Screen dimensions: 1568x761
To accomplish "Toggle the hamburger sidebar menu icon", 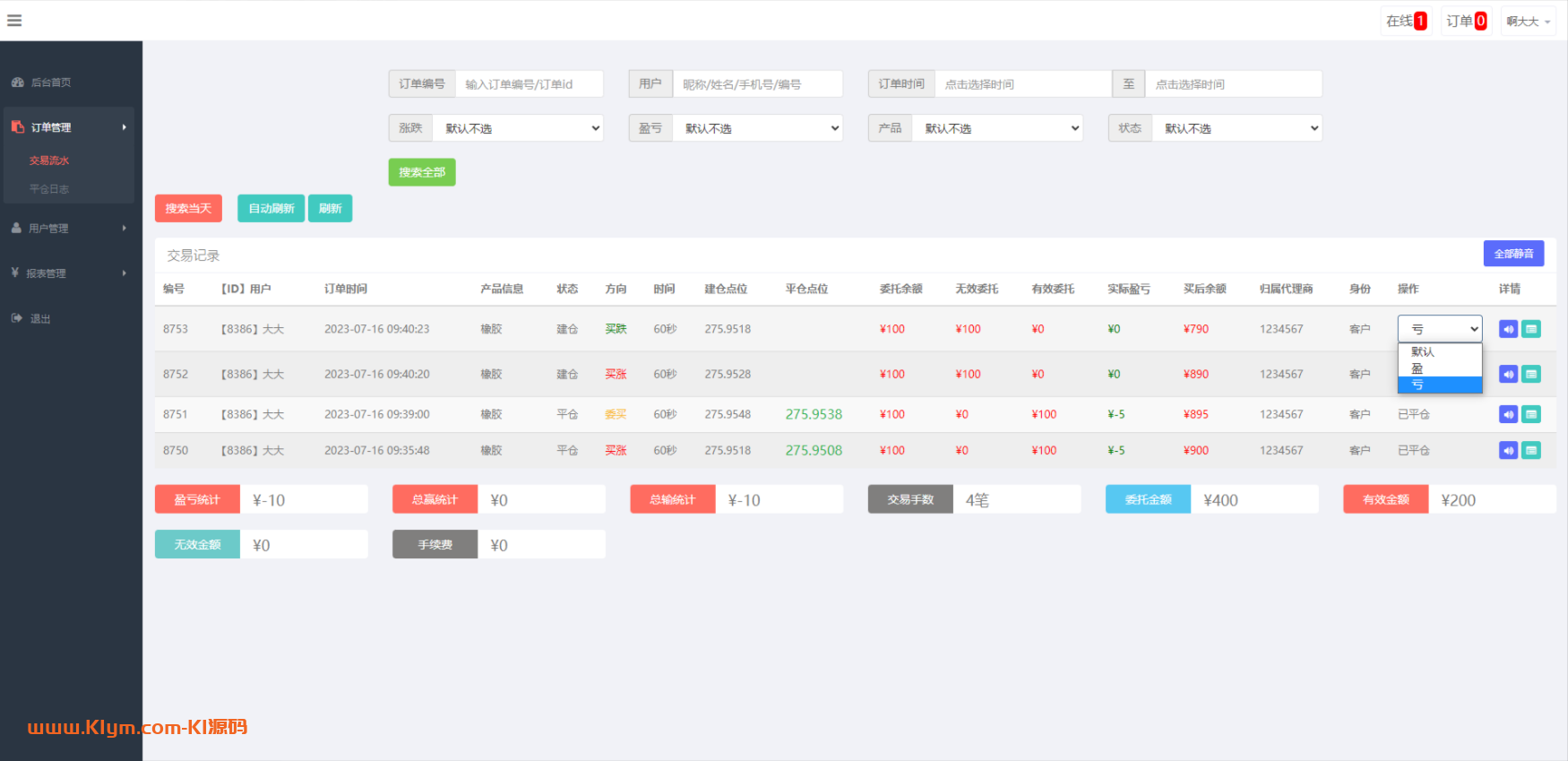I will [14, 21].
